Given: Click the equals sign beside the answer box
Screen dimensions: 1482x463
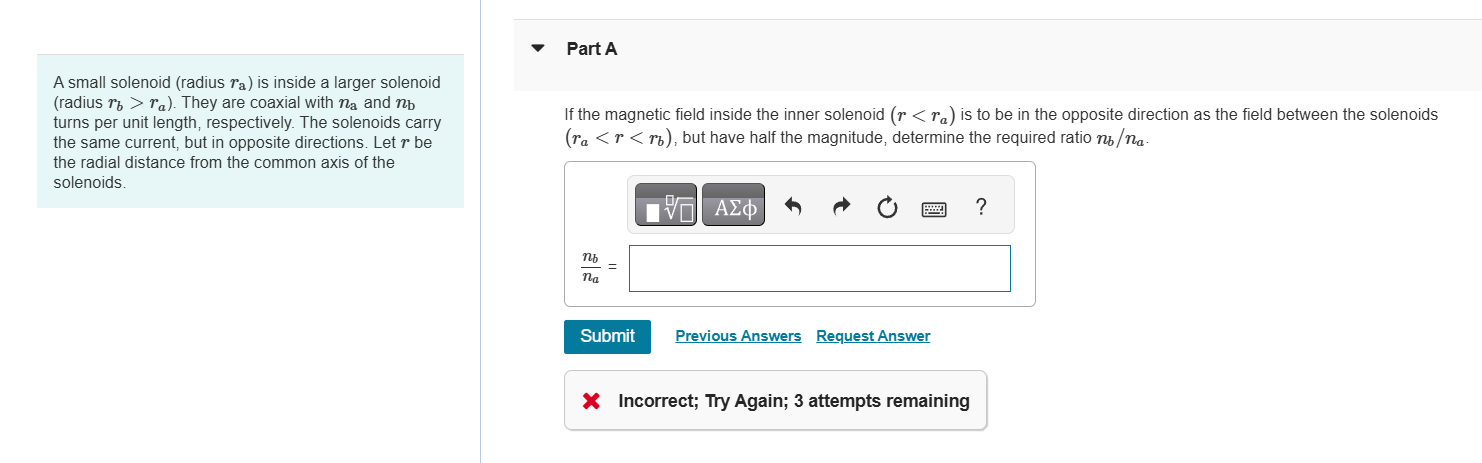Looking at the screenshot, I should (x=613, y=268).
